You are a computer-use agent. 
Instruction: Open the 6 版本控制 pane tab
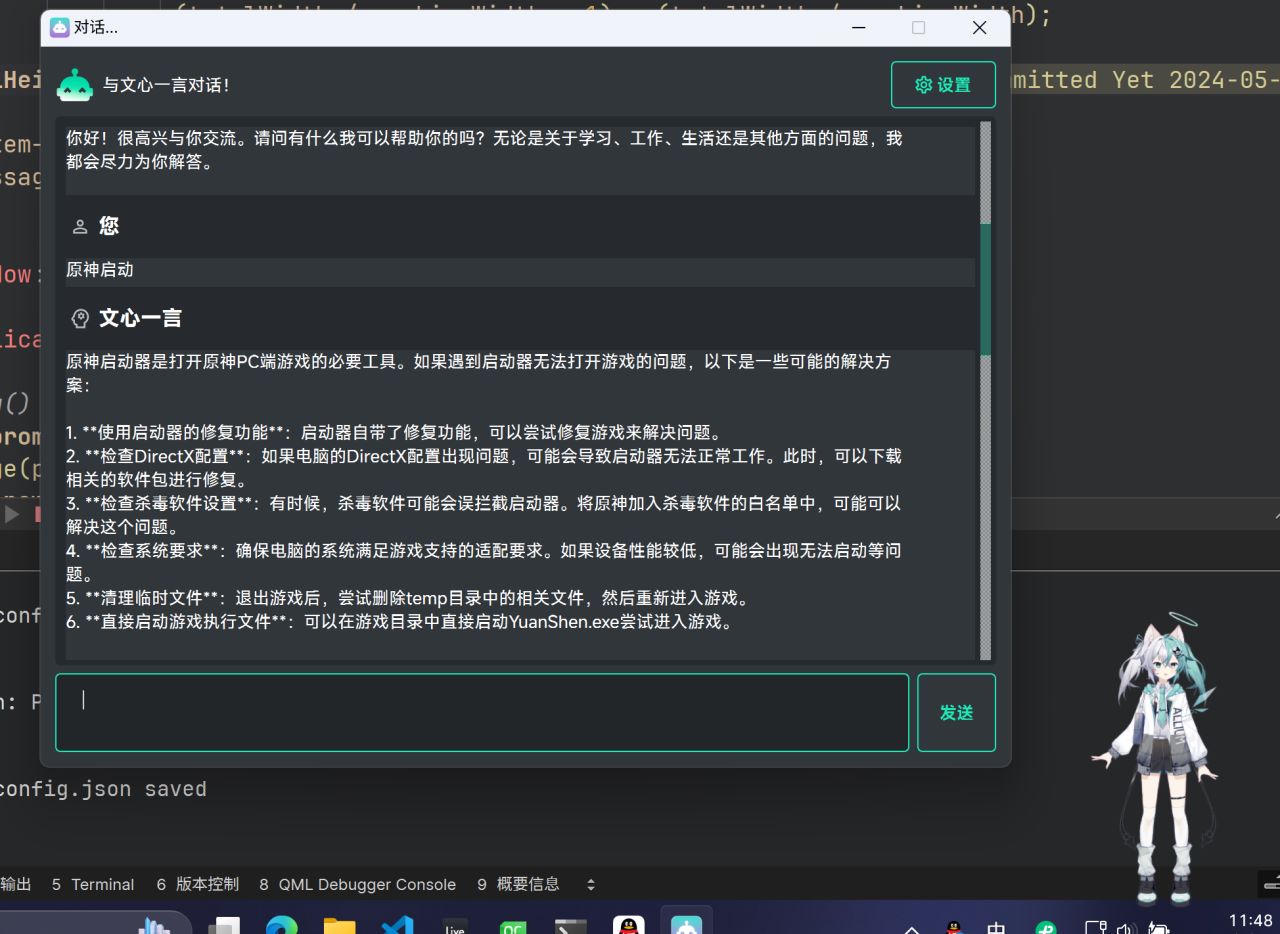point(197,884)
